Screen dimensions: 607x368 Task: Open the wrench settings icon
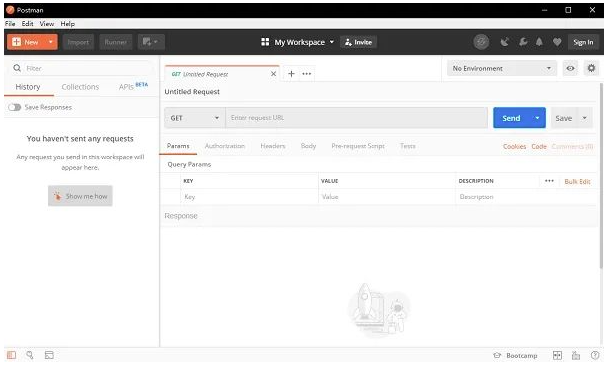[523, 42]
